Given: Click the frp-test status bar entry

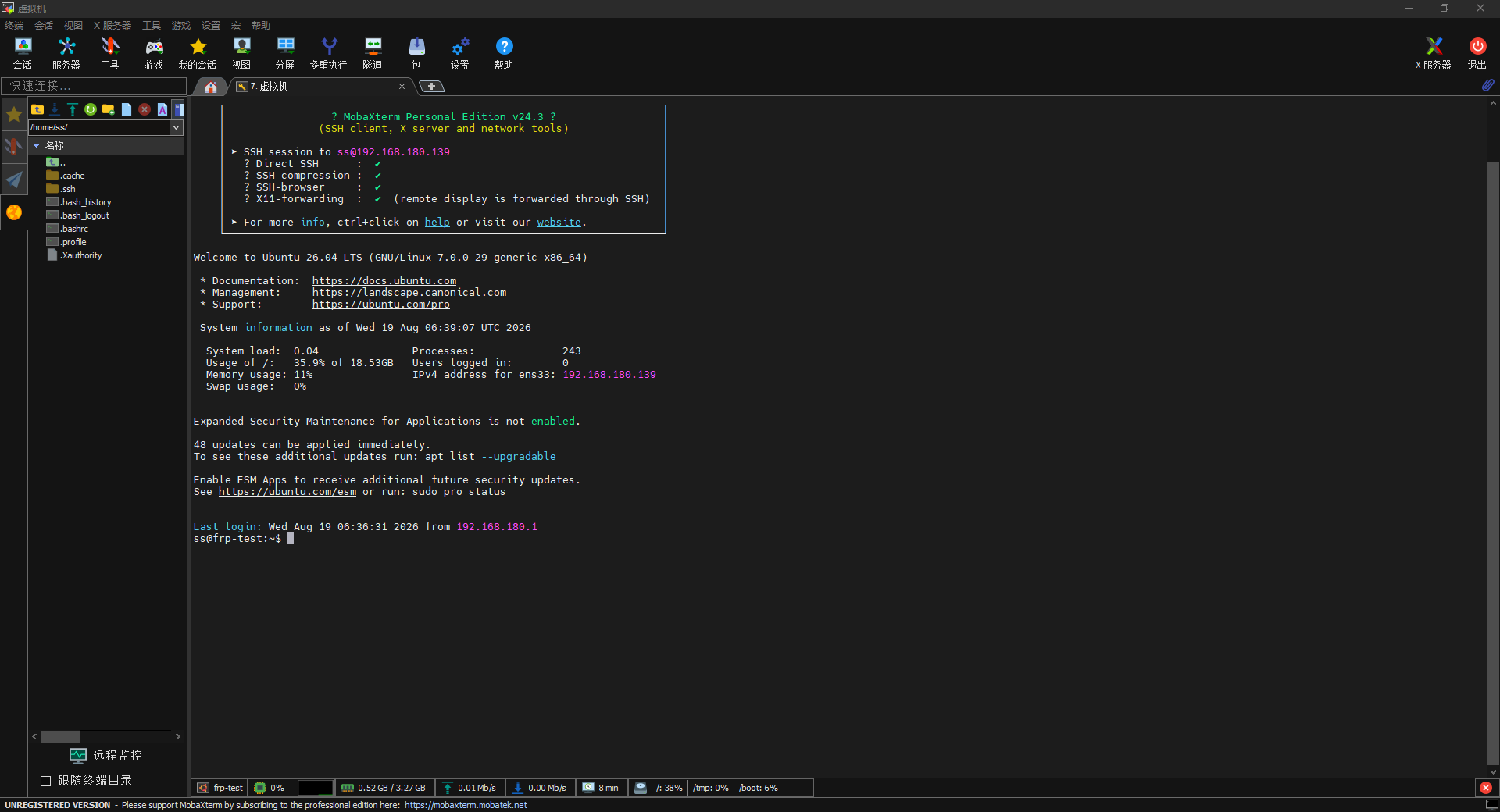Looking at the screenshot, I should click(220, 788).
